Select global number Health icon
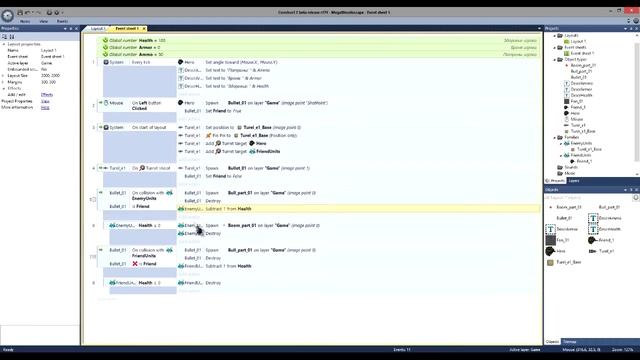 point(105,40)
